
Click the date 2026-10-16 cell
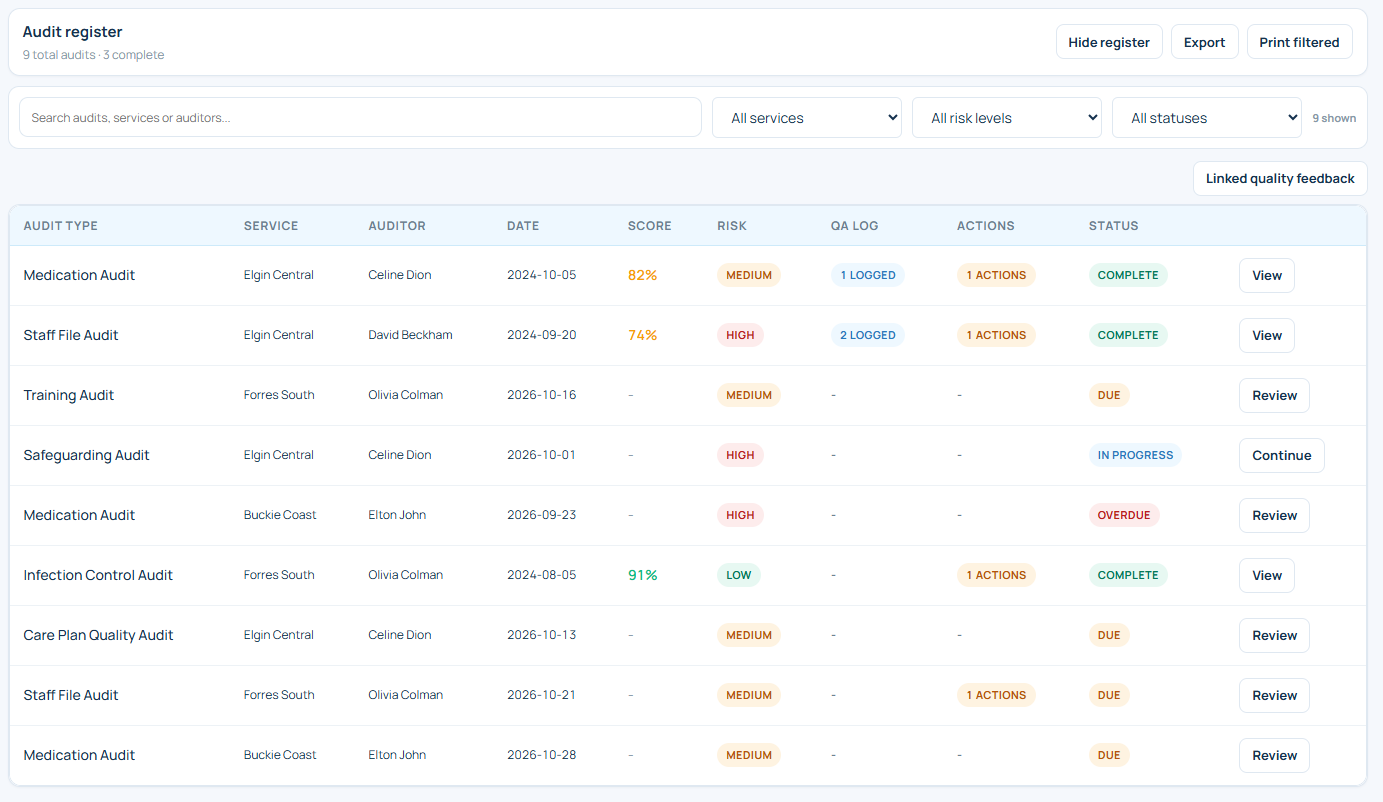542,395
